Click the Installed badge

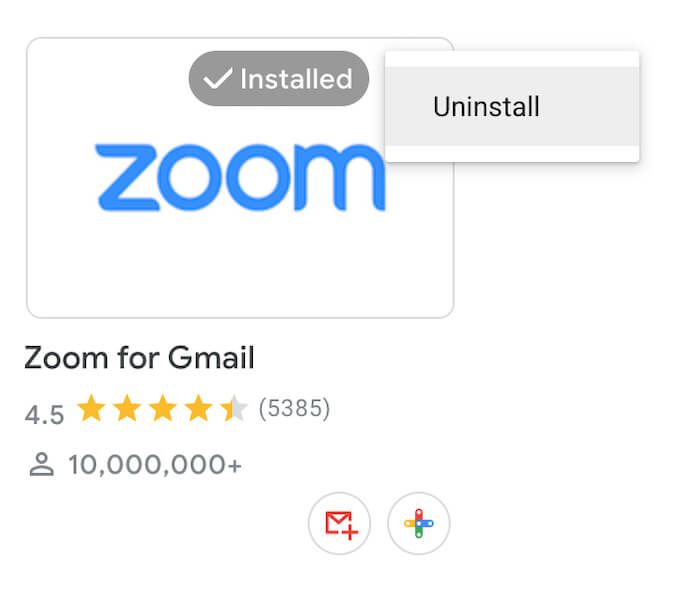[x=279, y=78]
